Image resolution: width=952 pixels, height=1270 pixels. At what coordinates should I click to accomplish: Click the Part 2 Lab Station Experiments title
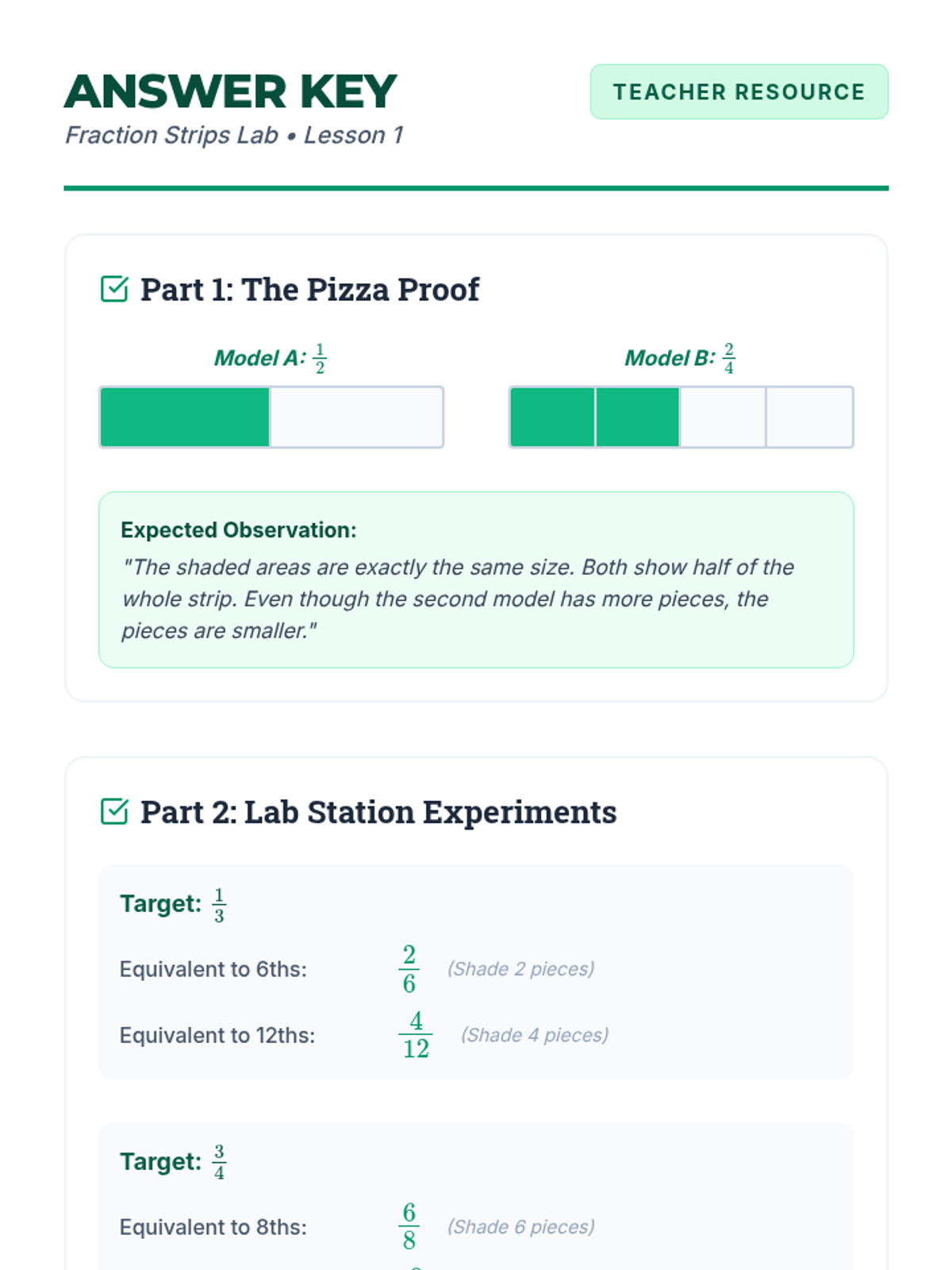[x=378, y=812]
